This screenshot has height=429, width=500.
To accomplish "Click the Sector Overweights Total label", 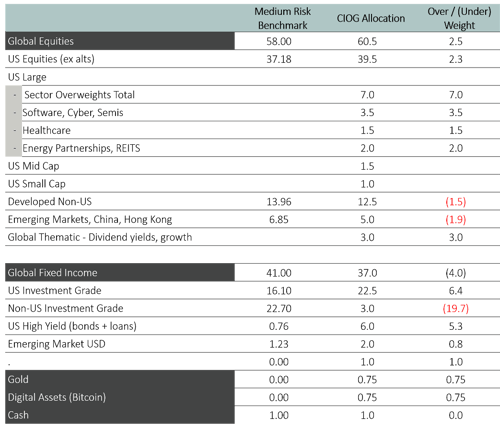I will (x=79, y=95).
